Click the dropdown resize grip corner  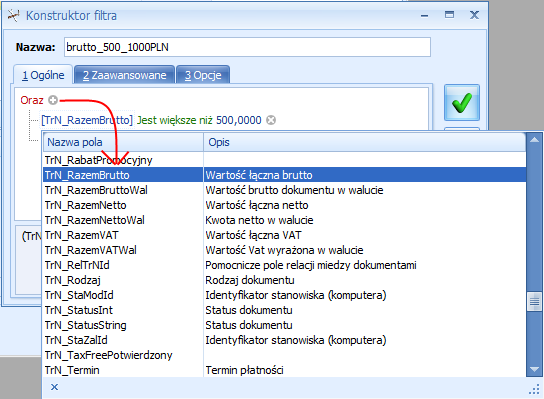pos(535,390)
